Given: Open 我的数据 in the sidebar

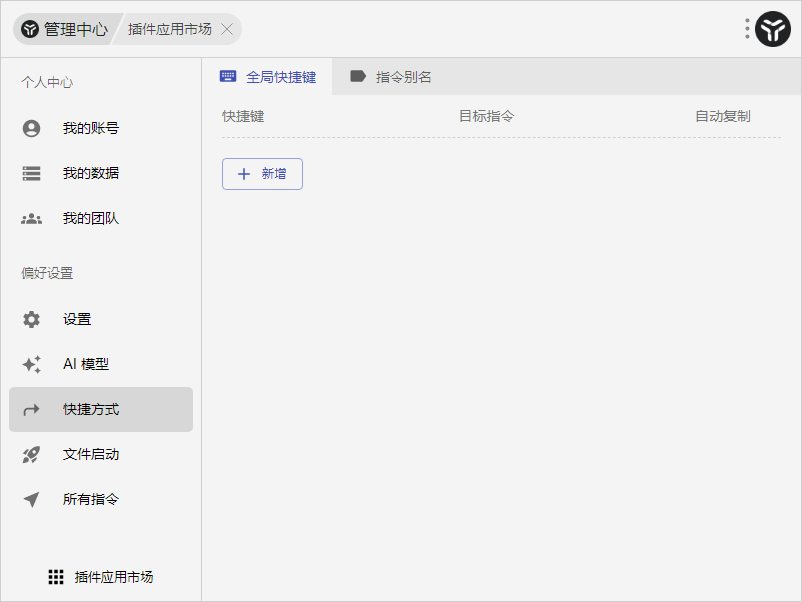Looking at the screenshot, I should point(91,173).
